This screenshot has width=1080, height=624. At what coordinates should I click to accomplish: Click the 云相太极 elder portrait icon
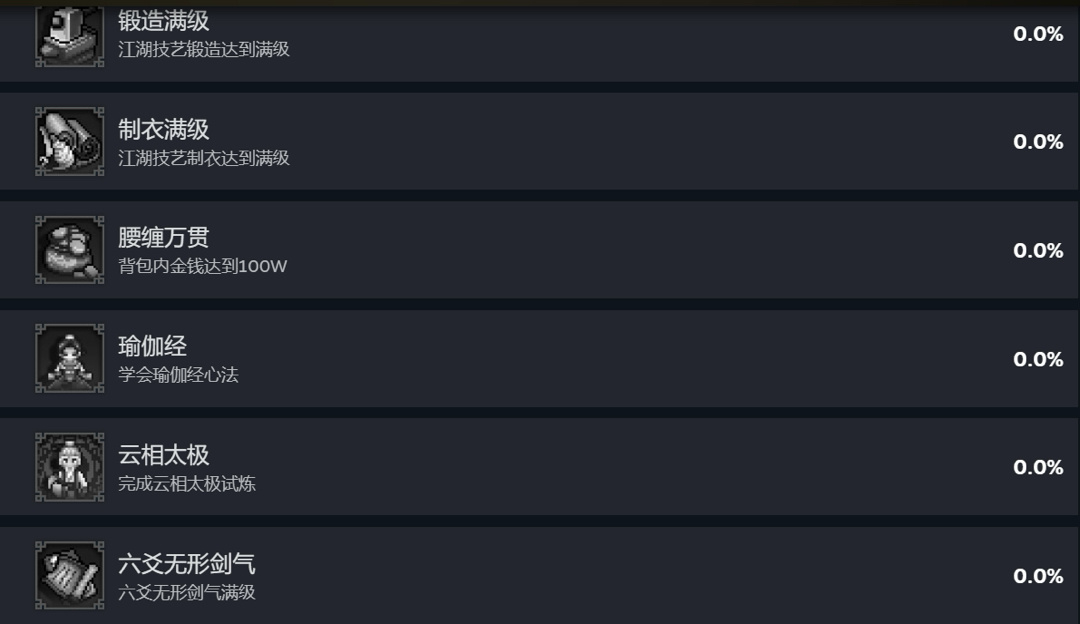pyautogui.click(x=69, y=467)
